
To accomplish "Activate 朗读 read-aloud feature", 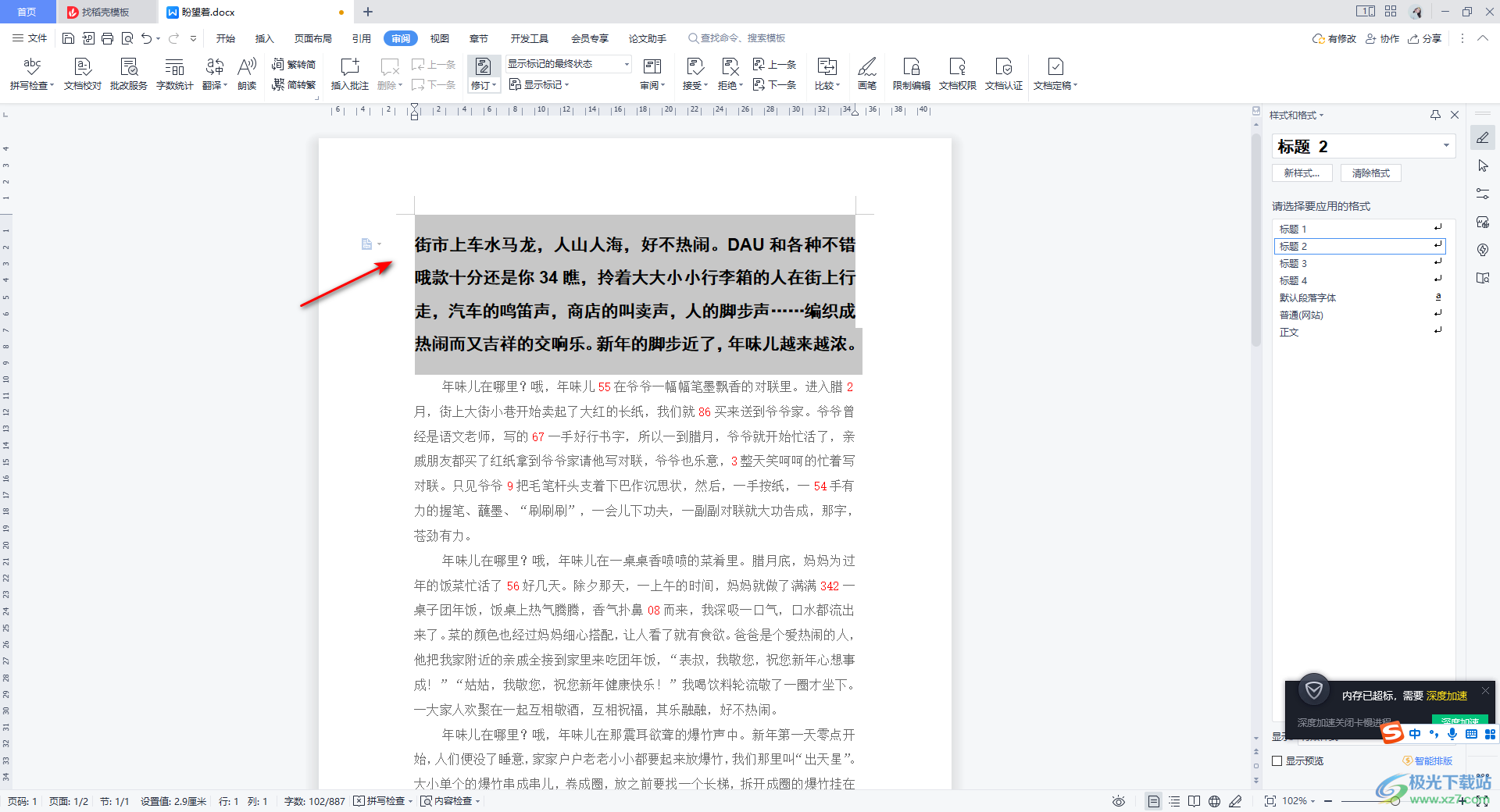I will click(x=246, y=73).
